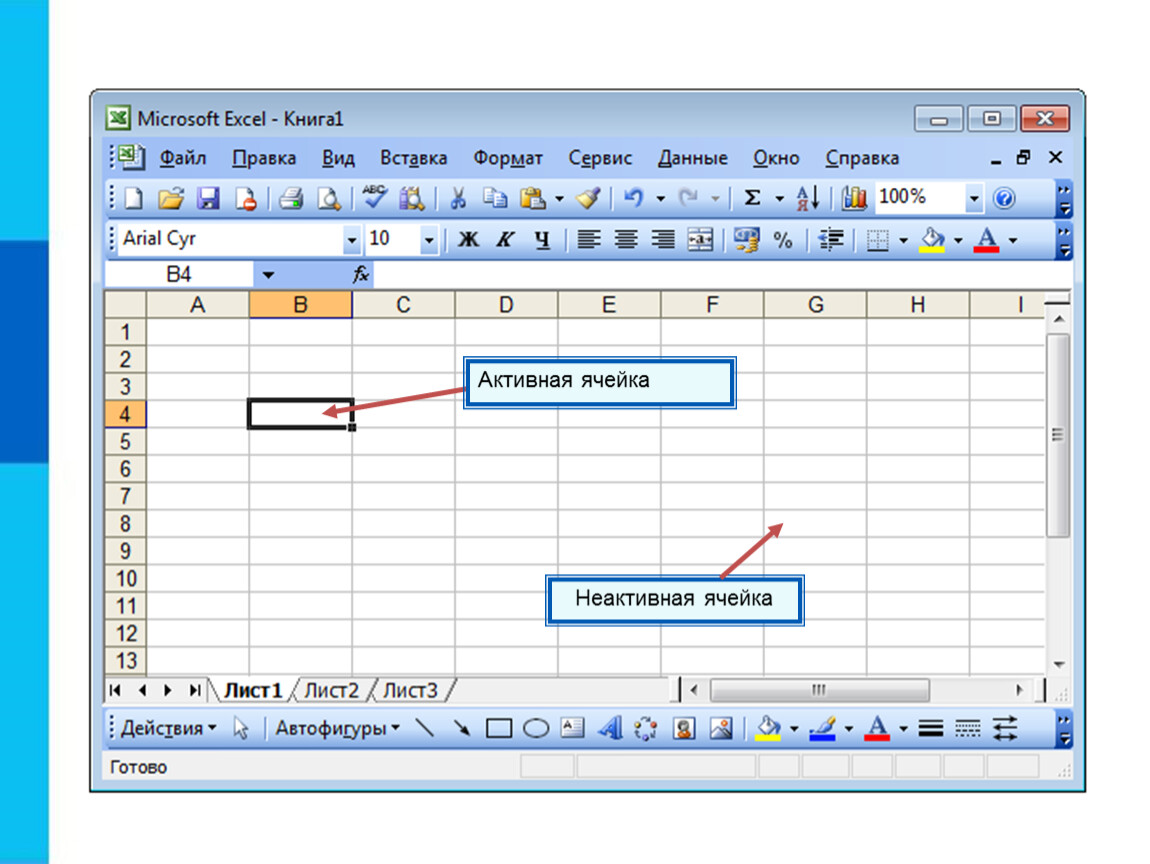
Task: Align text right
Action: click(x=663, y=239)
